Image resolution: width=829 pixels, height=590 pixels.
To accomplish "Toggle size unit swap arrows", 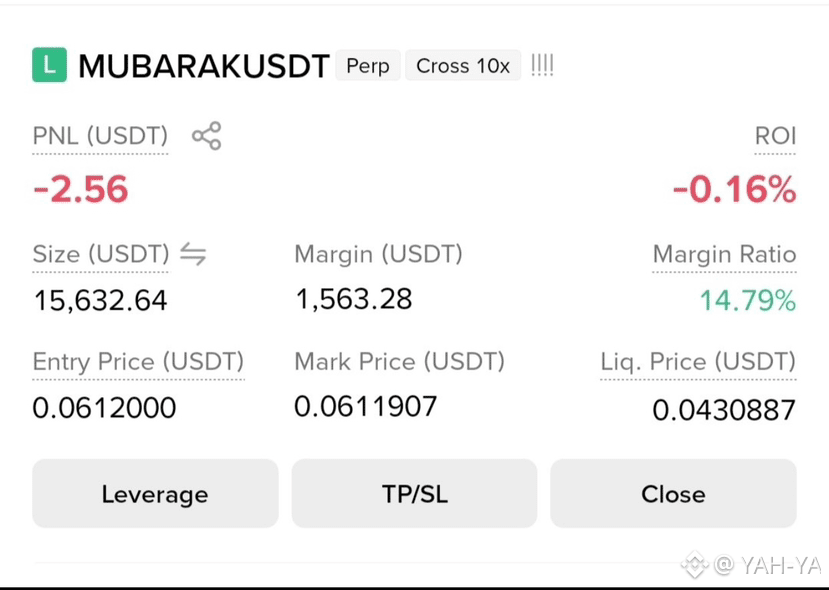I will (193, 254).
